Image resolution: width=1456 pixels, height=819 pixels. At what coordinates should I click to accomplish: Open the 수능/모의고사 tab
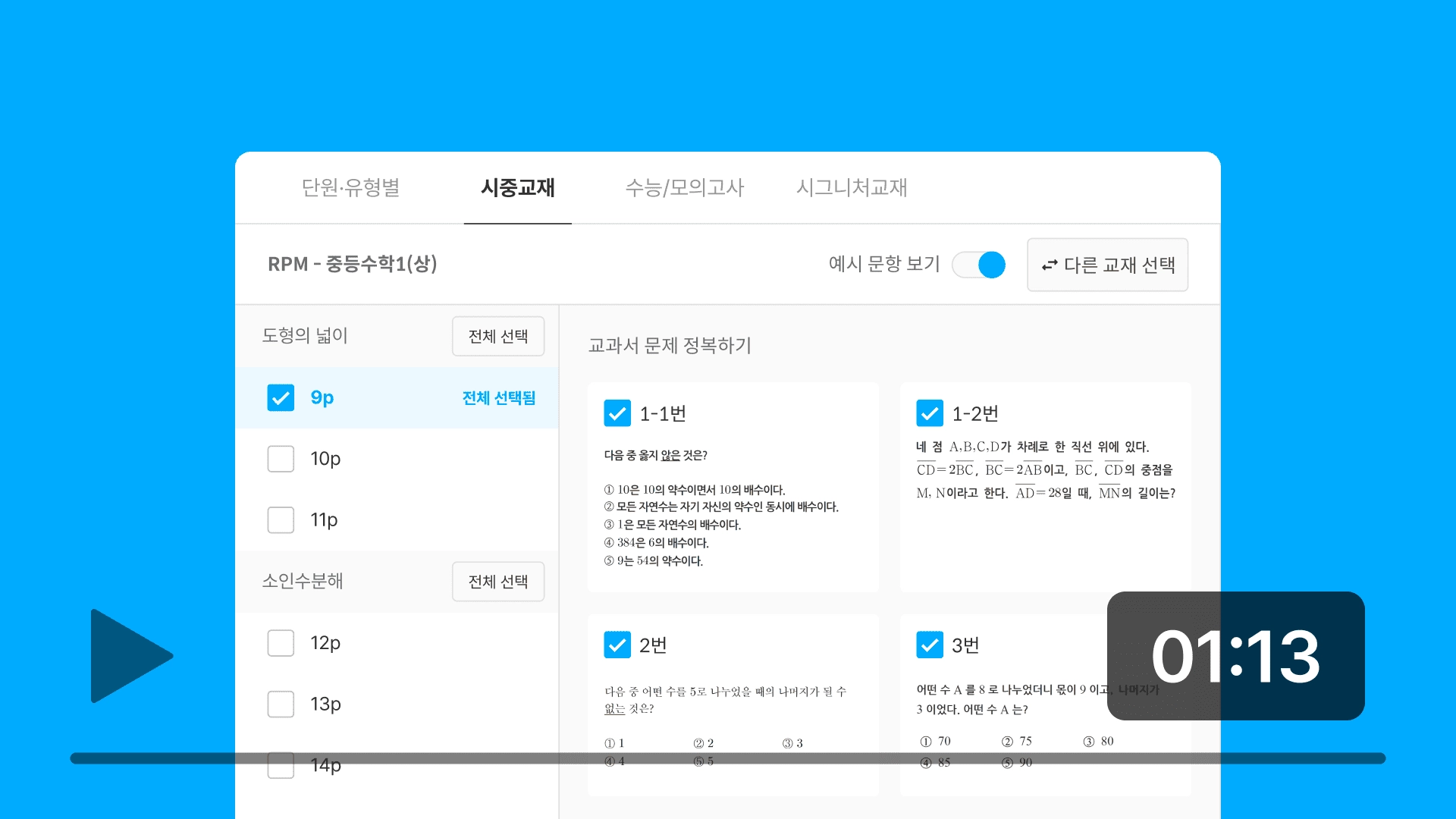click(x=684, y=187)
